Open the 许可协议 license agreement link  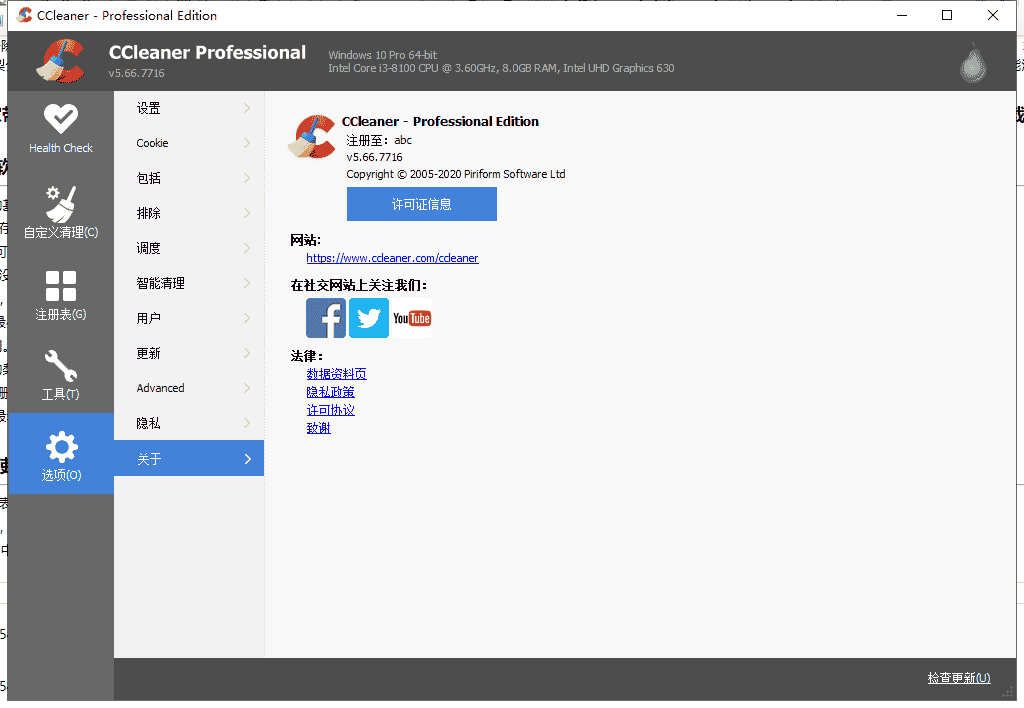click(330, 409)
